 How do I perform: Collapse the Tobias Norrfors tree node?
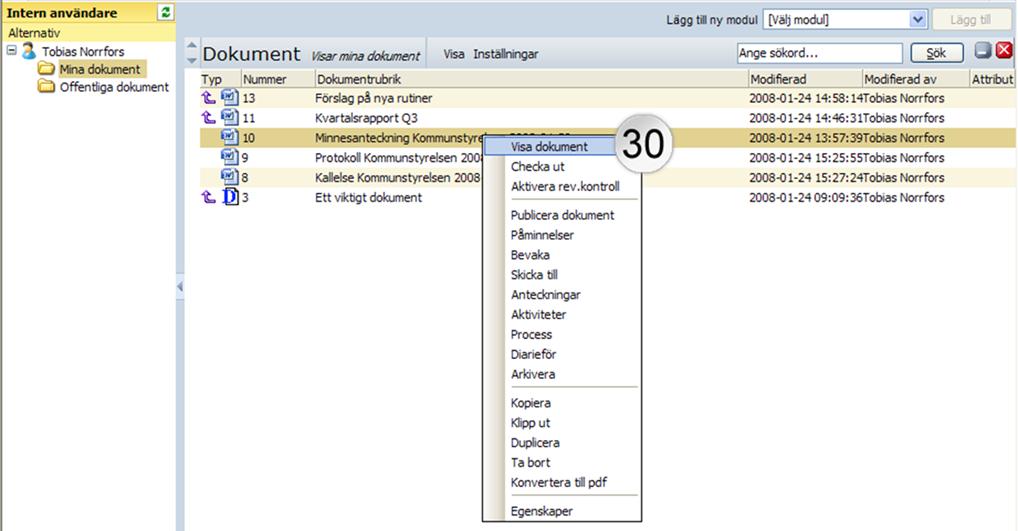(12, 50)
